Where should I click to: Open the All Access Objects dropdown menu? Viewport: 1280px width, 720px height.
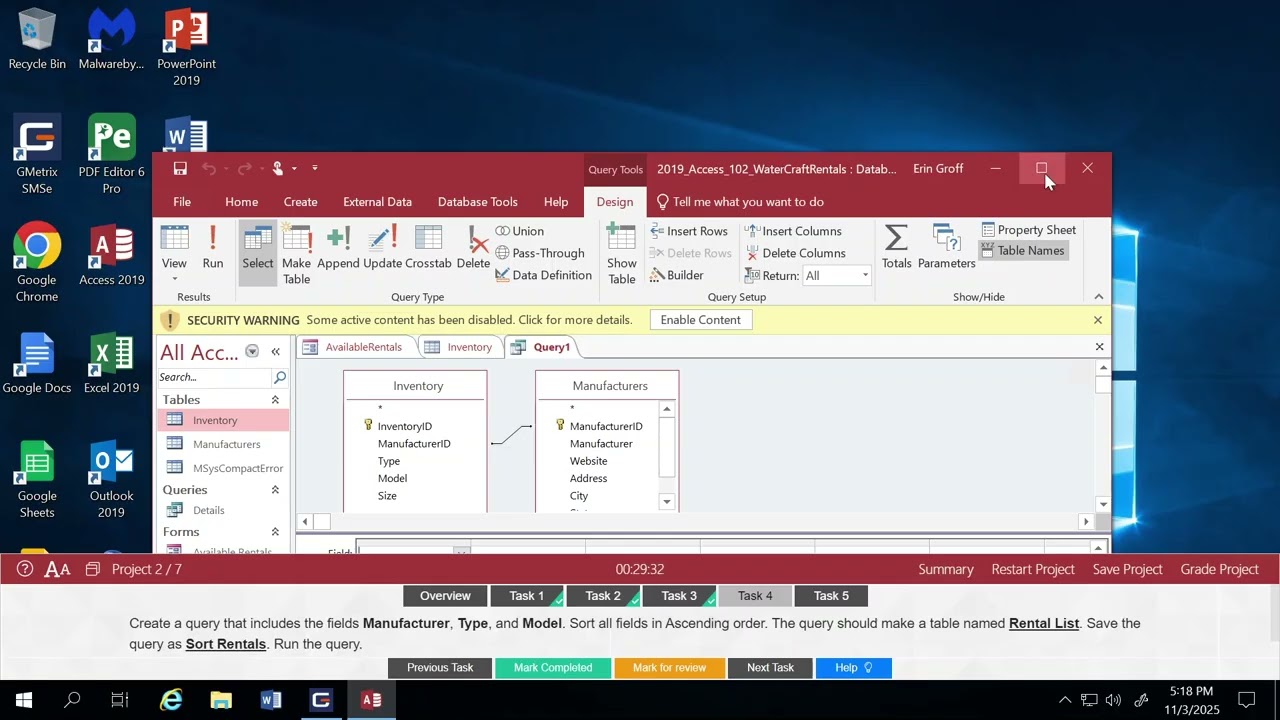(x=252, y=352)
